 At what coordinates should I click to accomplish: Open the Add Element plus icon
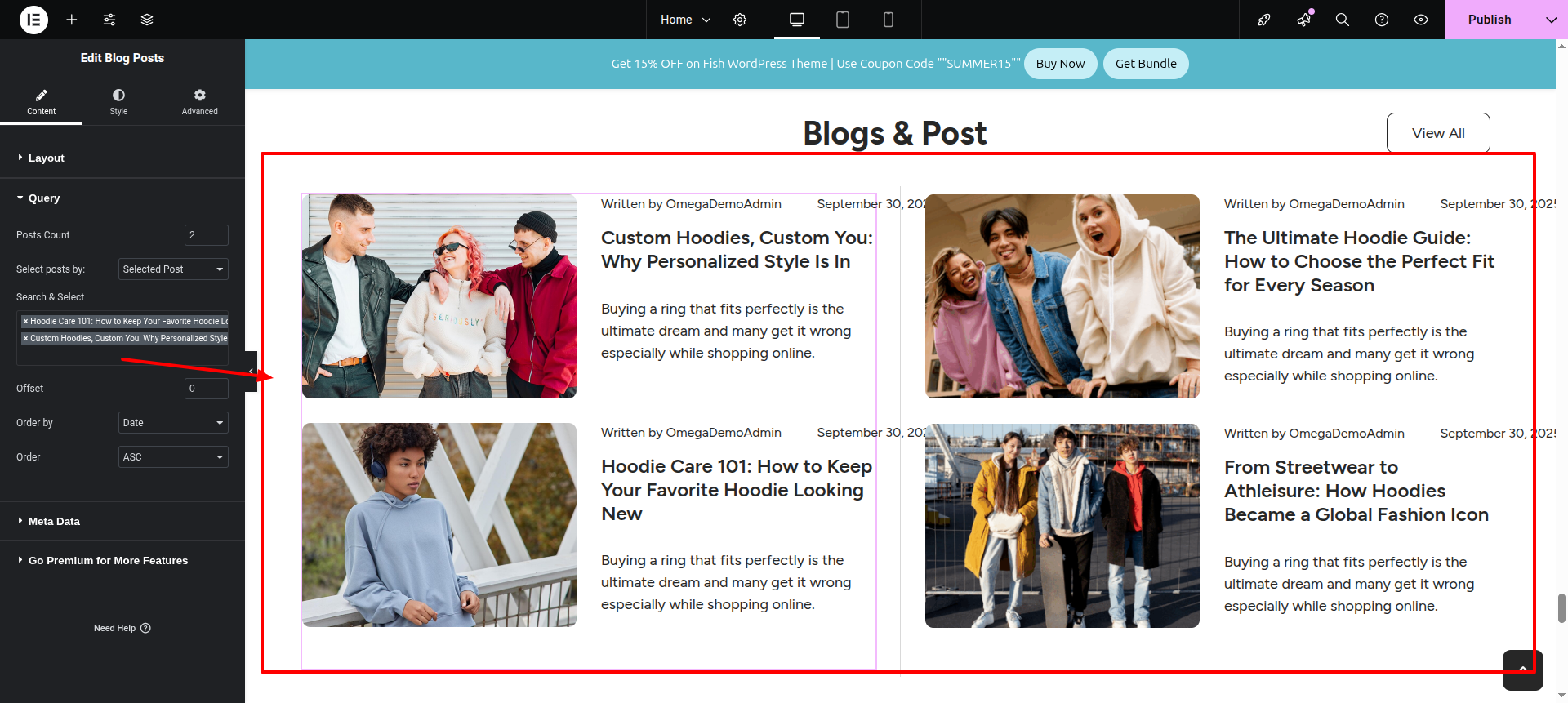pos(72,20)
